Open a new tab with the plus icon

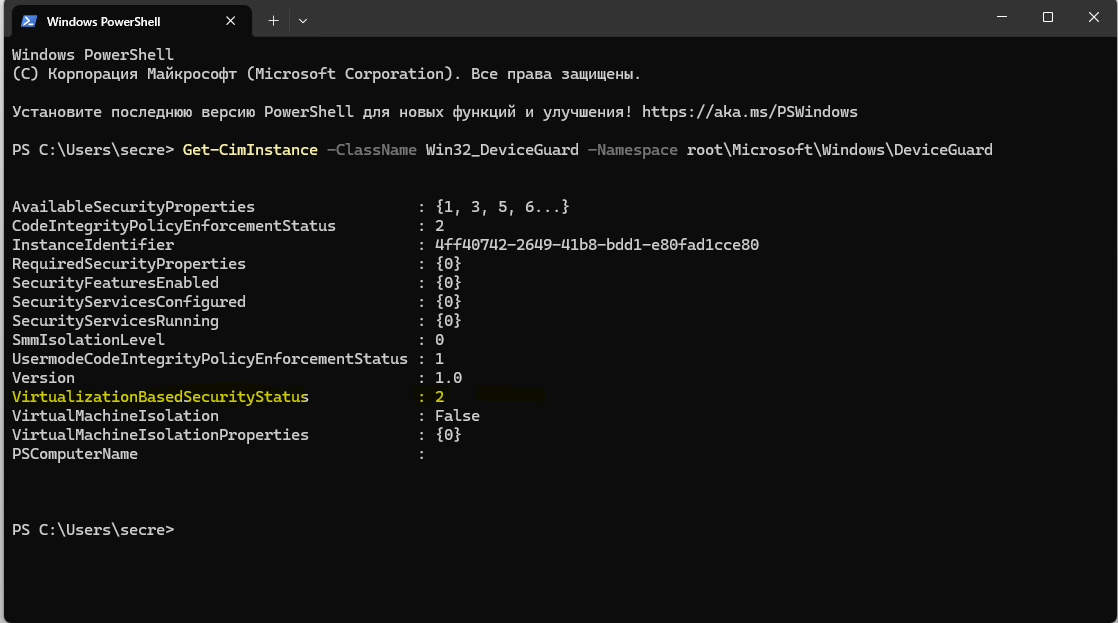273,20
